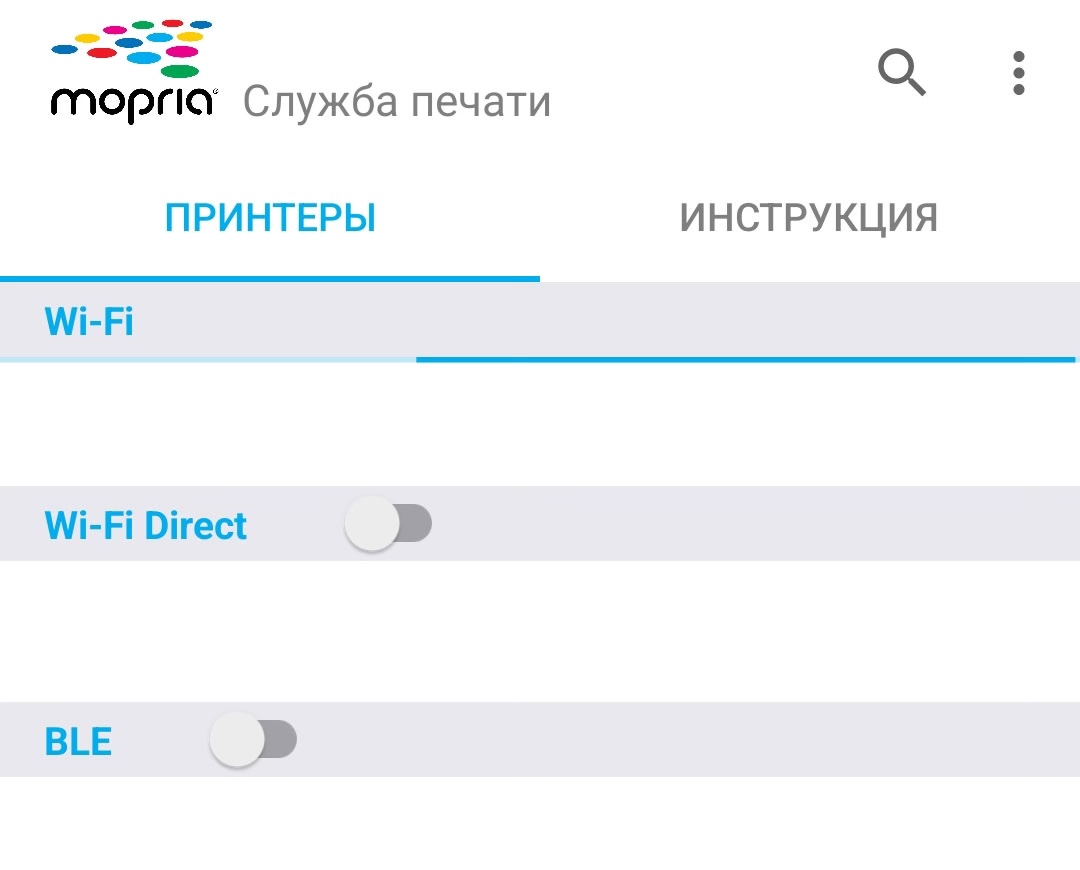Turn on the BLE switch
Image resolution: width=1080 pixels, height=870 pixels.
253,740
